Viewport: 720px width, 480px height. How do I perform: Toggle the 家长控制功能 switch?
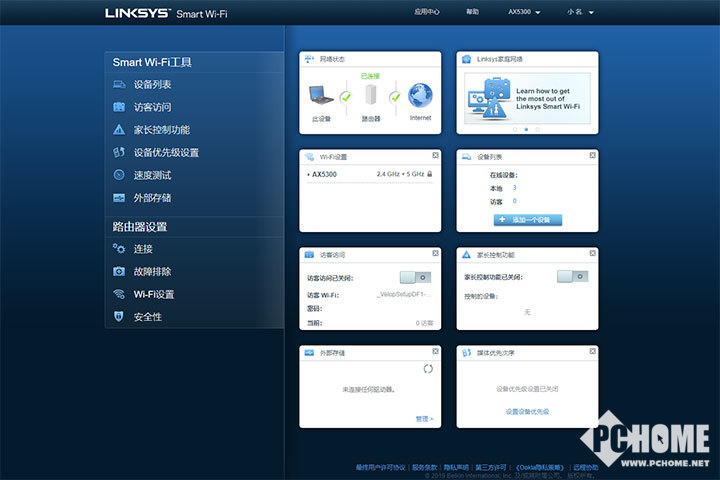tap(572, 277)
